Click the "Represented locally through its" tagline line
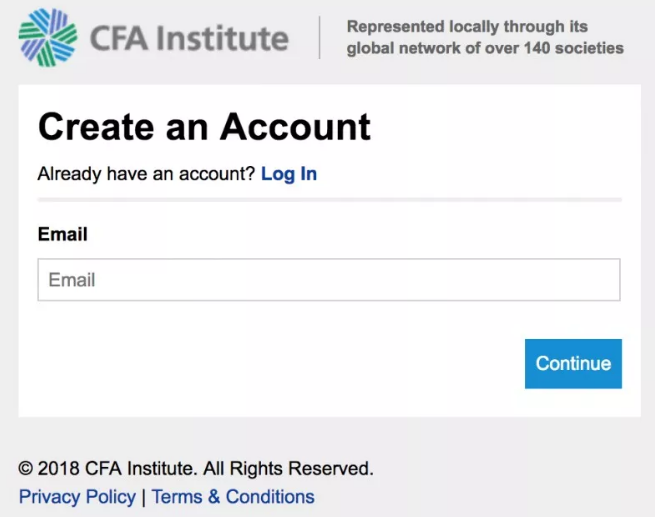The width and height of the screenshot is (655, 517). click(467, 27)
